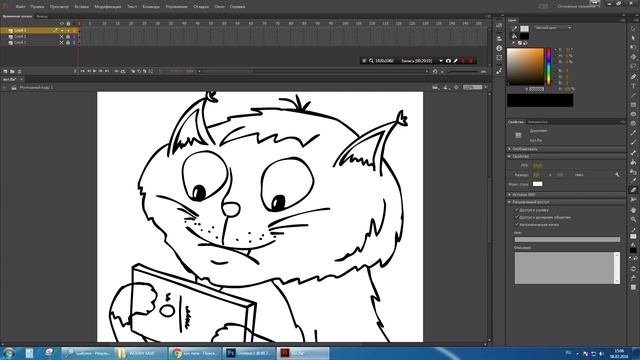The width and height of the screenshot is (640, 360).
Task: Delete the selected layer with trash icon
Action: pyautogui.click(x=19, y=71)
